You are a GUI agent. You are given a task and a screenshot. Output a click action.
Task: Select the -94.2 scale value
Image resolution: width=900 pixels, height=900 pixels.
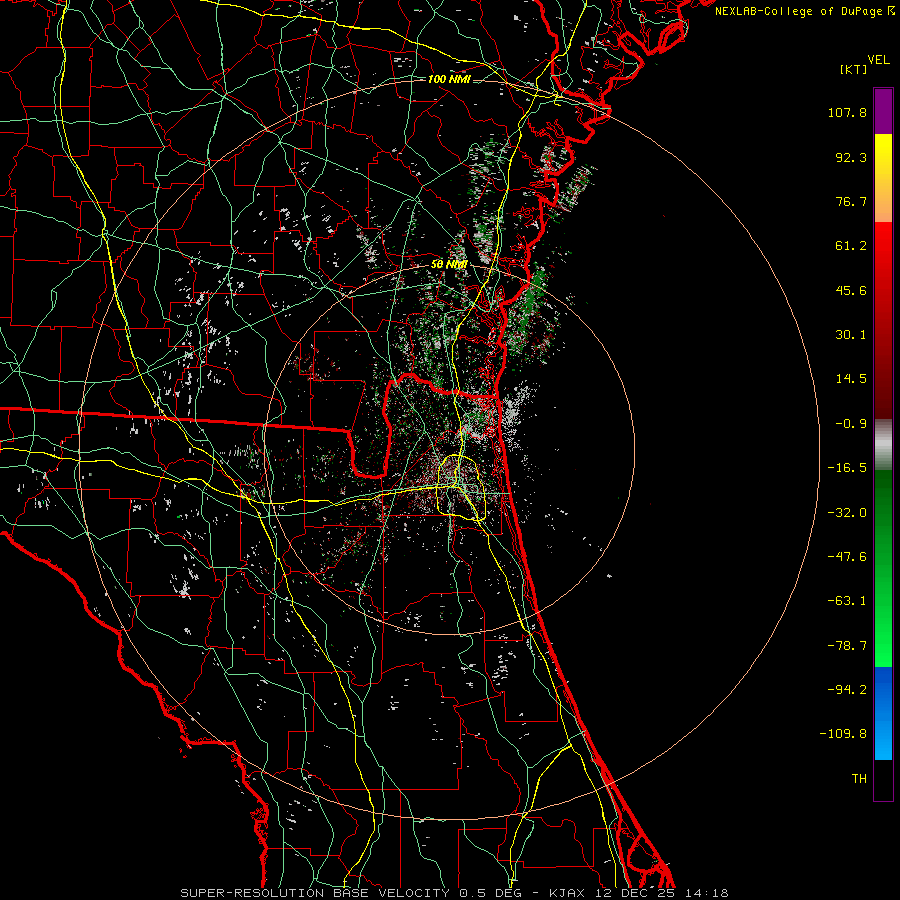(847, 690)
